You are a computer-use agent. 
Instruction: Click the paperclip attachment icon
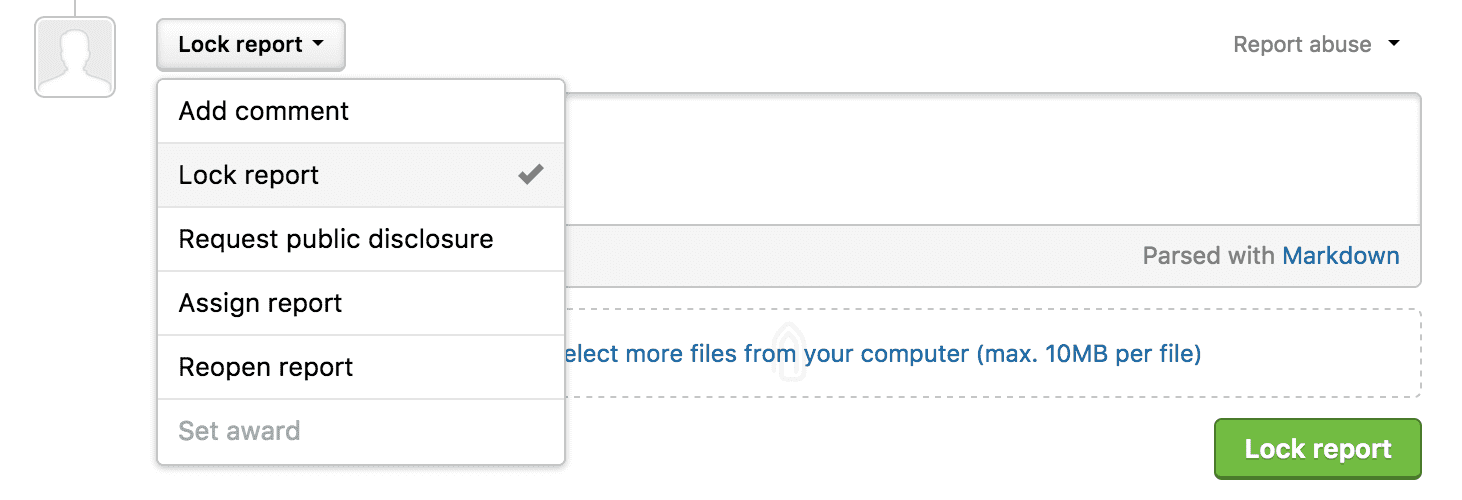click(x=790, y=356)
